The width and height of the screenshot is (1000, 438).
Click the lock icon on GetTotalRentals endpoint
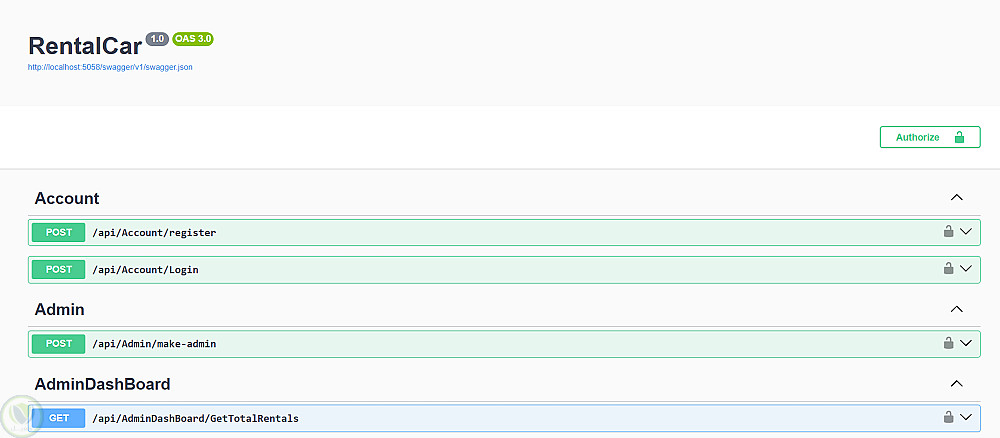click(948, 417)
